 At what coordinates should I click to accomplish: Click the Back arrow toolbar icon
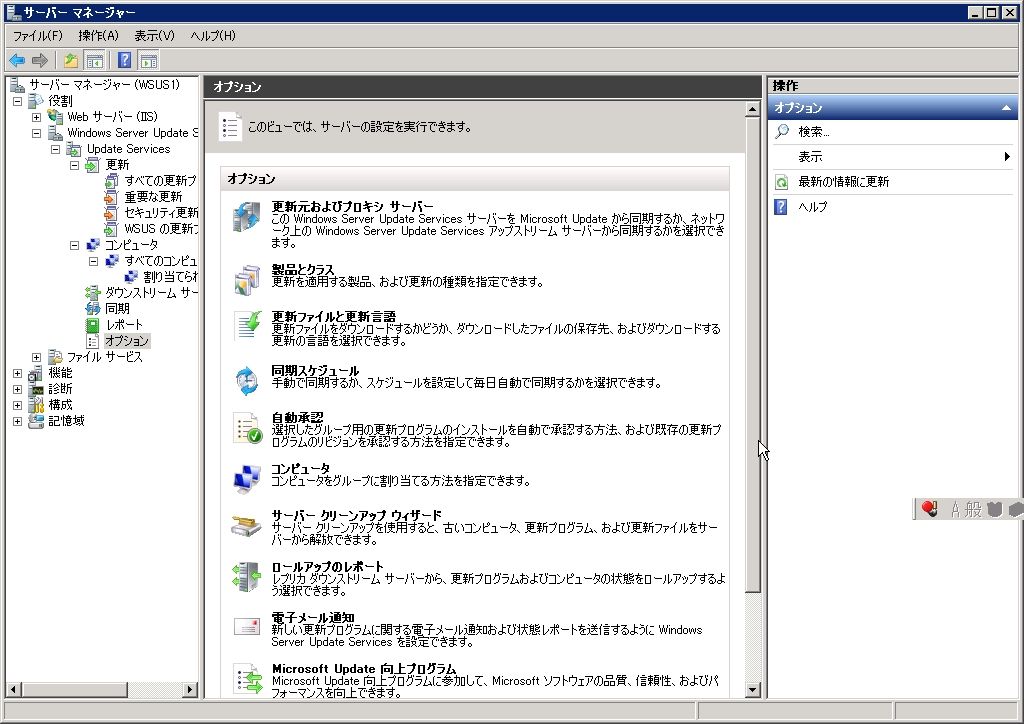pos(17,61)
